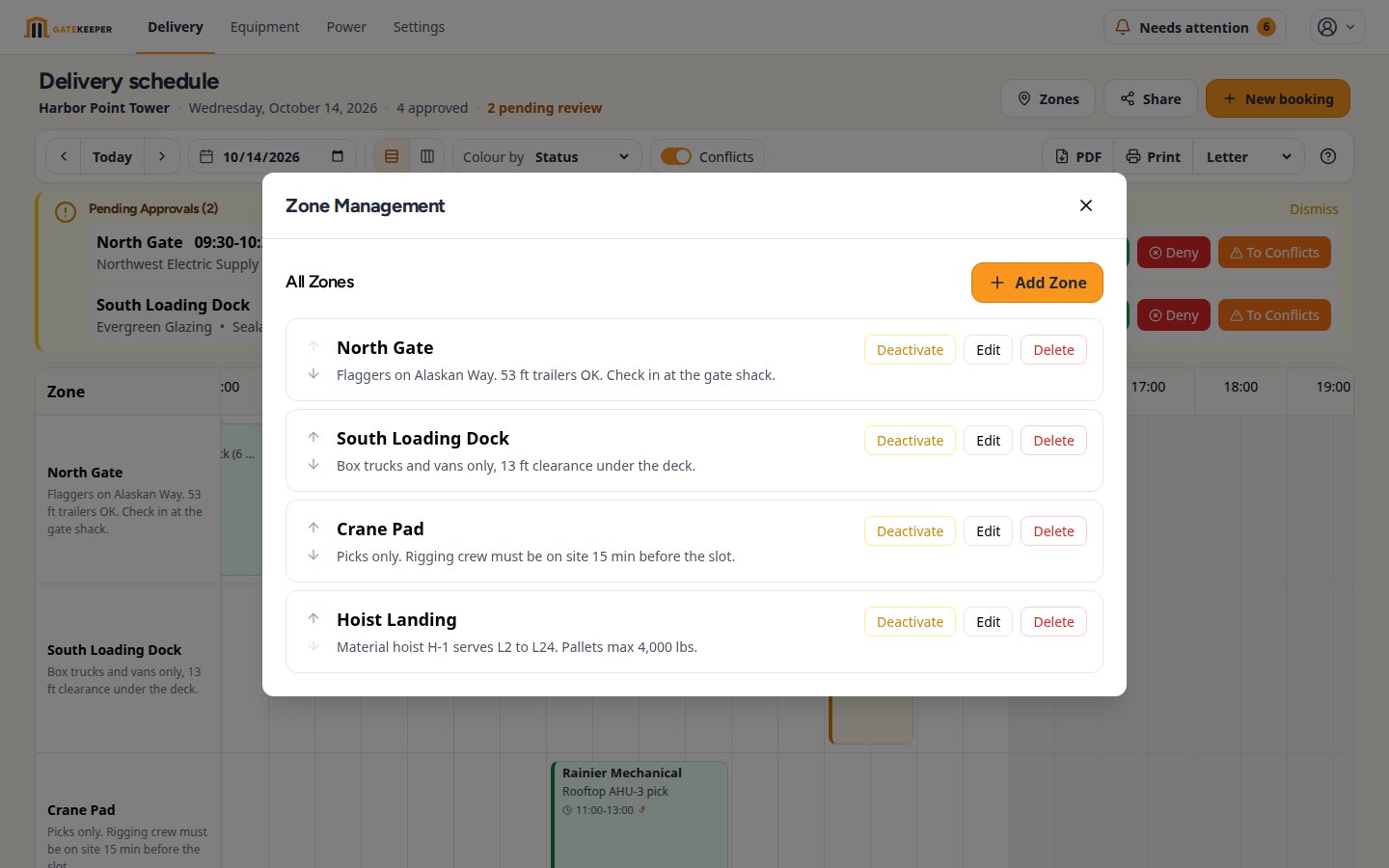Image resolution: width=1389 pixels, height=868 pixels.
Task: Create a New booking
Action: pos(1278,98)
